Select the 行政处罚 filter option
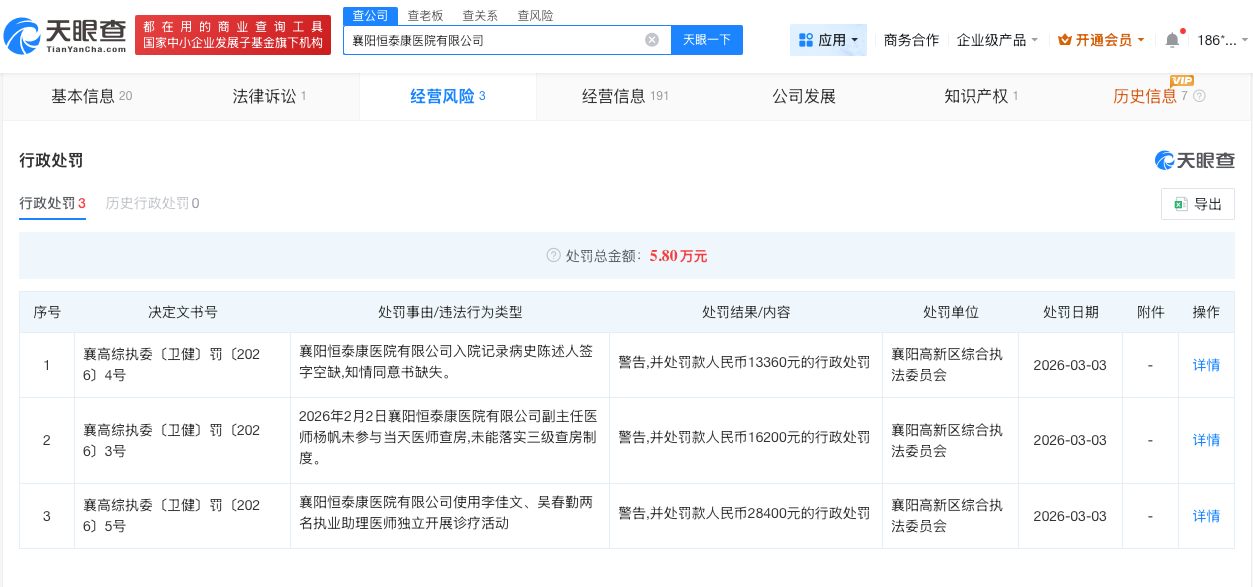This screenshot has width=1253, height=587. pyautogui.click(x=48, y=203)
